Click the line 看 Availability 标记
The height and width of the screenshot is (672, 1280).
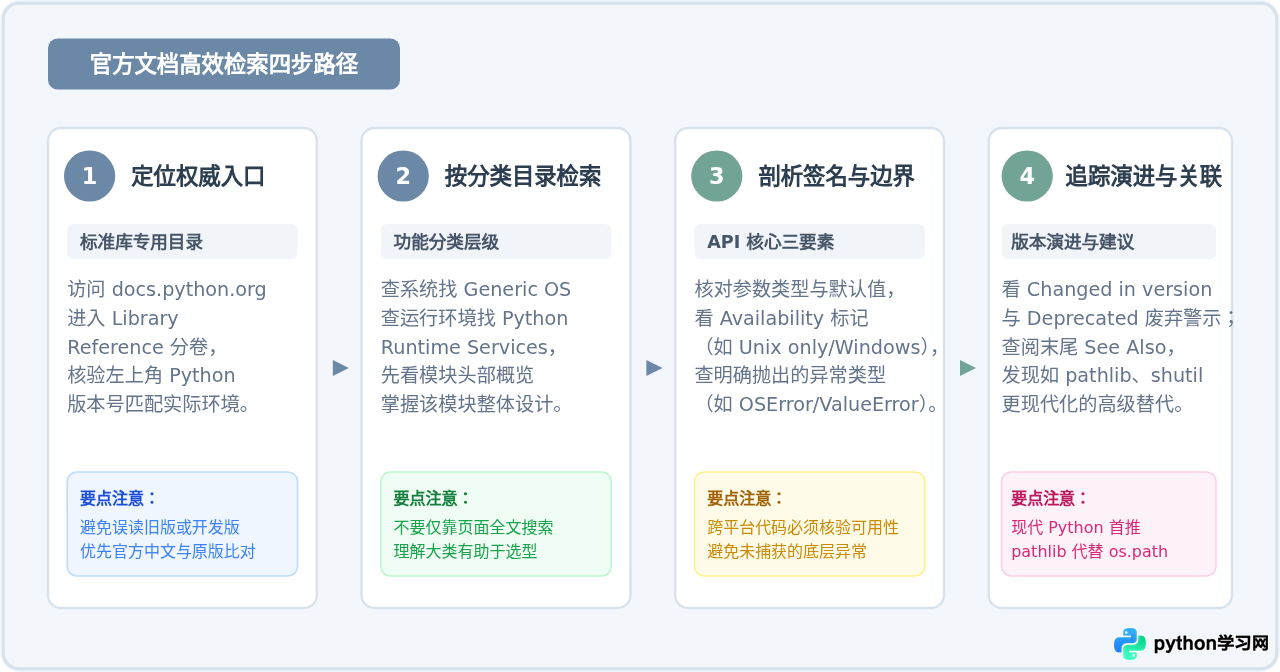coord(782,319)
